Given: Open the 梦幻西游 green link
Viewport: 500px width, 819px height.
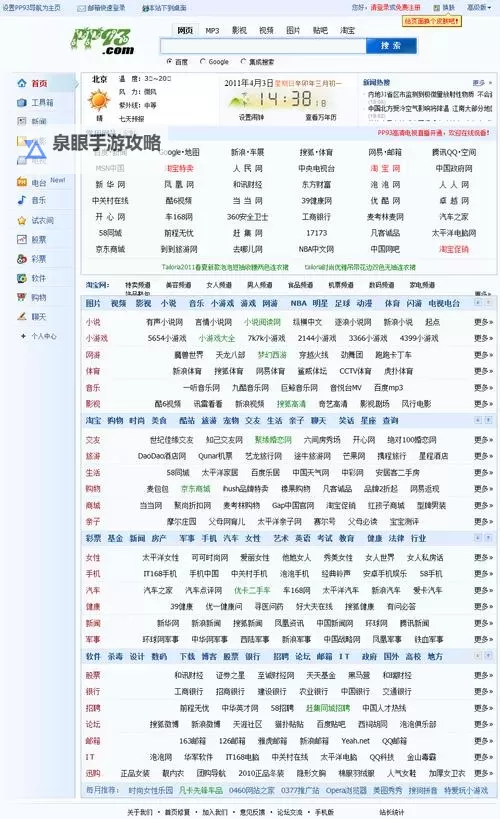Looking at the screenshot, I should coord(272,355).
